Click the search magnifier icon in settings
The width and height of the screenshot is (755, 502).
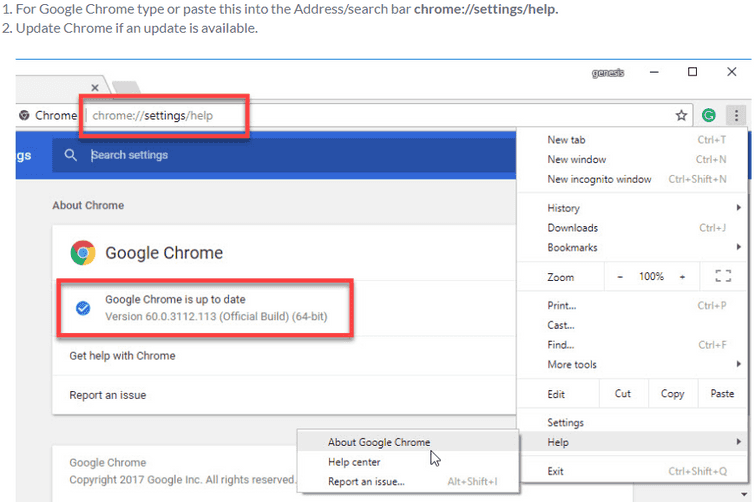click(70, 155)
